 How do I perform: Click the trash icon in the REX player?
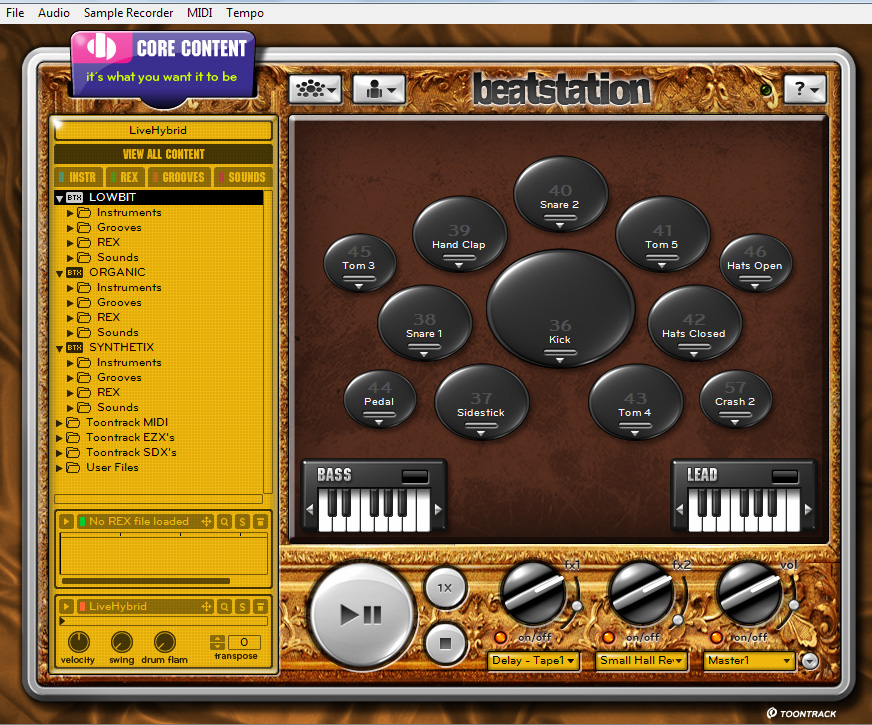click(x=260, y=522)
